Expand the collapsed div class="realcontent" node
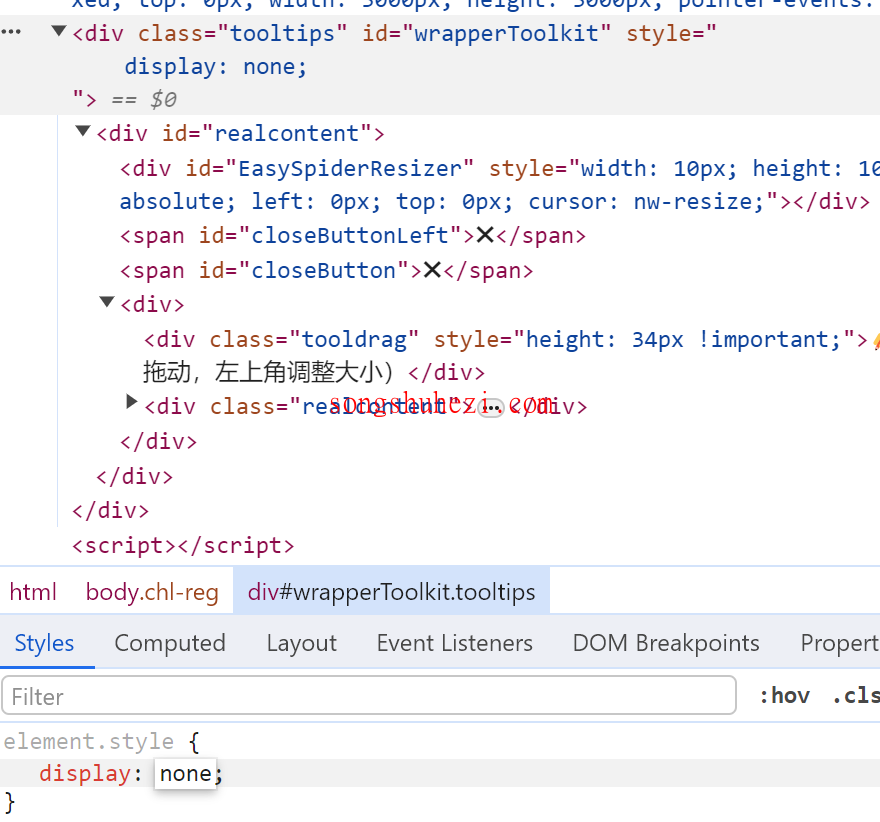This screenshot has width=880, height=822. coord(132,402)
